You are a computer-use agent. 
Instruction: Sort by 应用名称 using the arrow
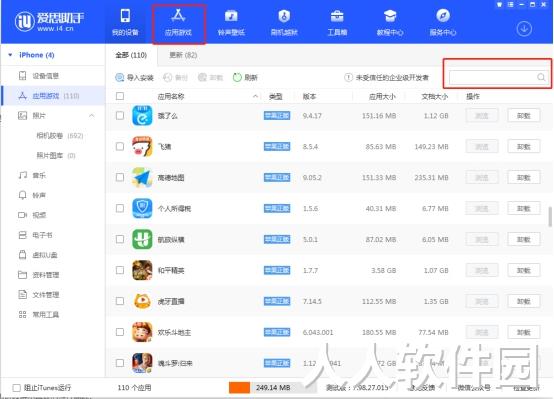(x=255, y=96)
